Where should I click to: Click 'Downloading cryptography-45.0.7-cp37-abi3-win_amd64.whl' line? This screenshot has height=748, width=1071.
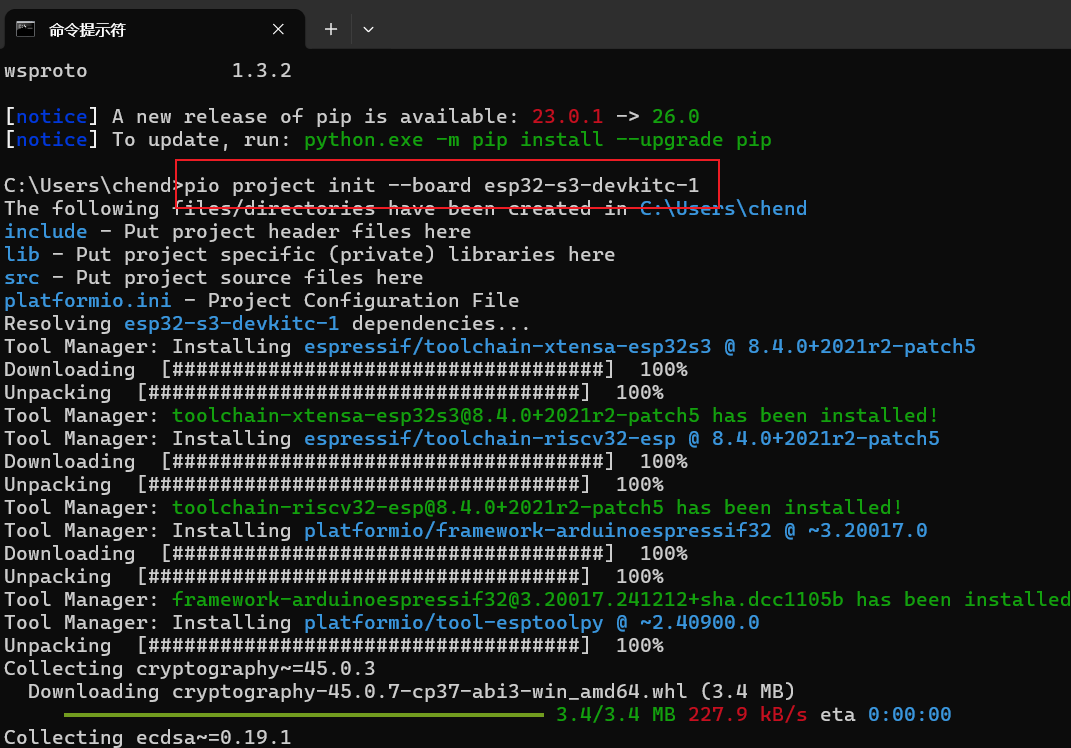tap(411, 692)
